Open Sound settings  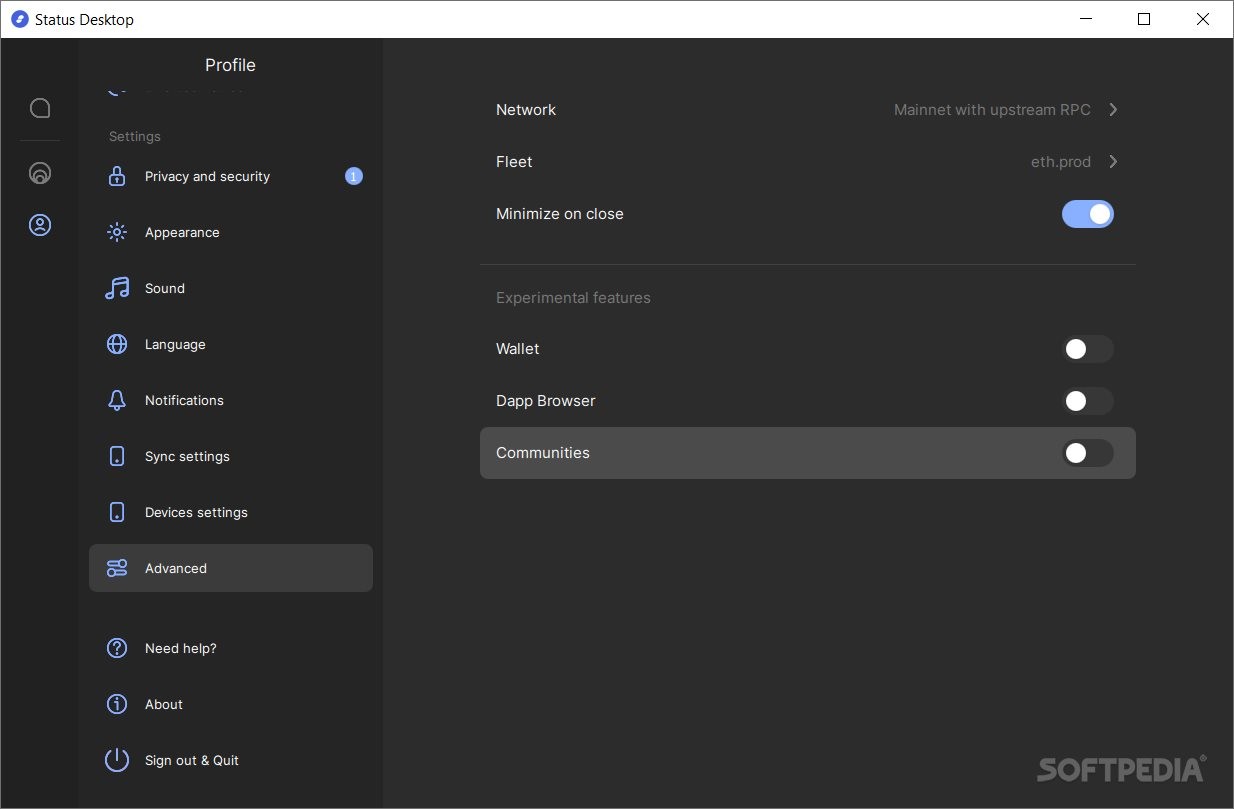point(231,289)
